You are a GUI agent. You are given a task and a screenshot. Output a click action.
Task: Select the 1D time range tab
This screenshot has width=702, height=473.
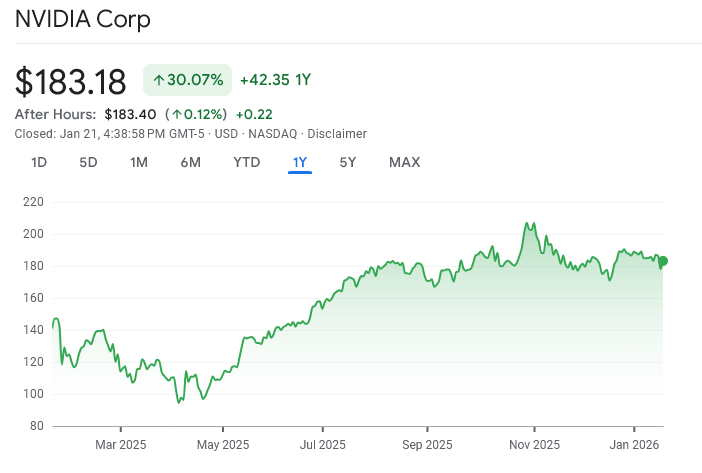[x=39, y=162]
